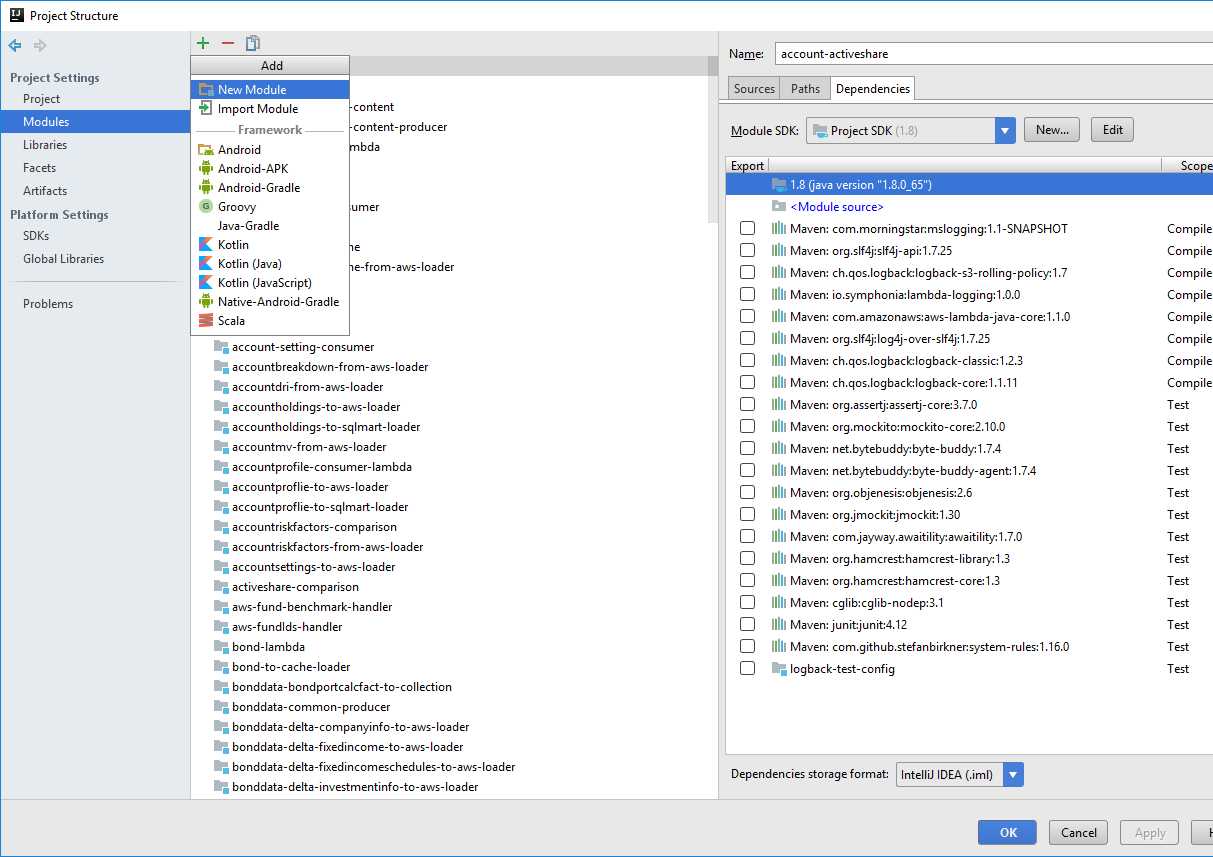This screenshot has height=857, width=1213.
Task: Open the Dependencies storage format dropdown
Action: click(1013, 774)
